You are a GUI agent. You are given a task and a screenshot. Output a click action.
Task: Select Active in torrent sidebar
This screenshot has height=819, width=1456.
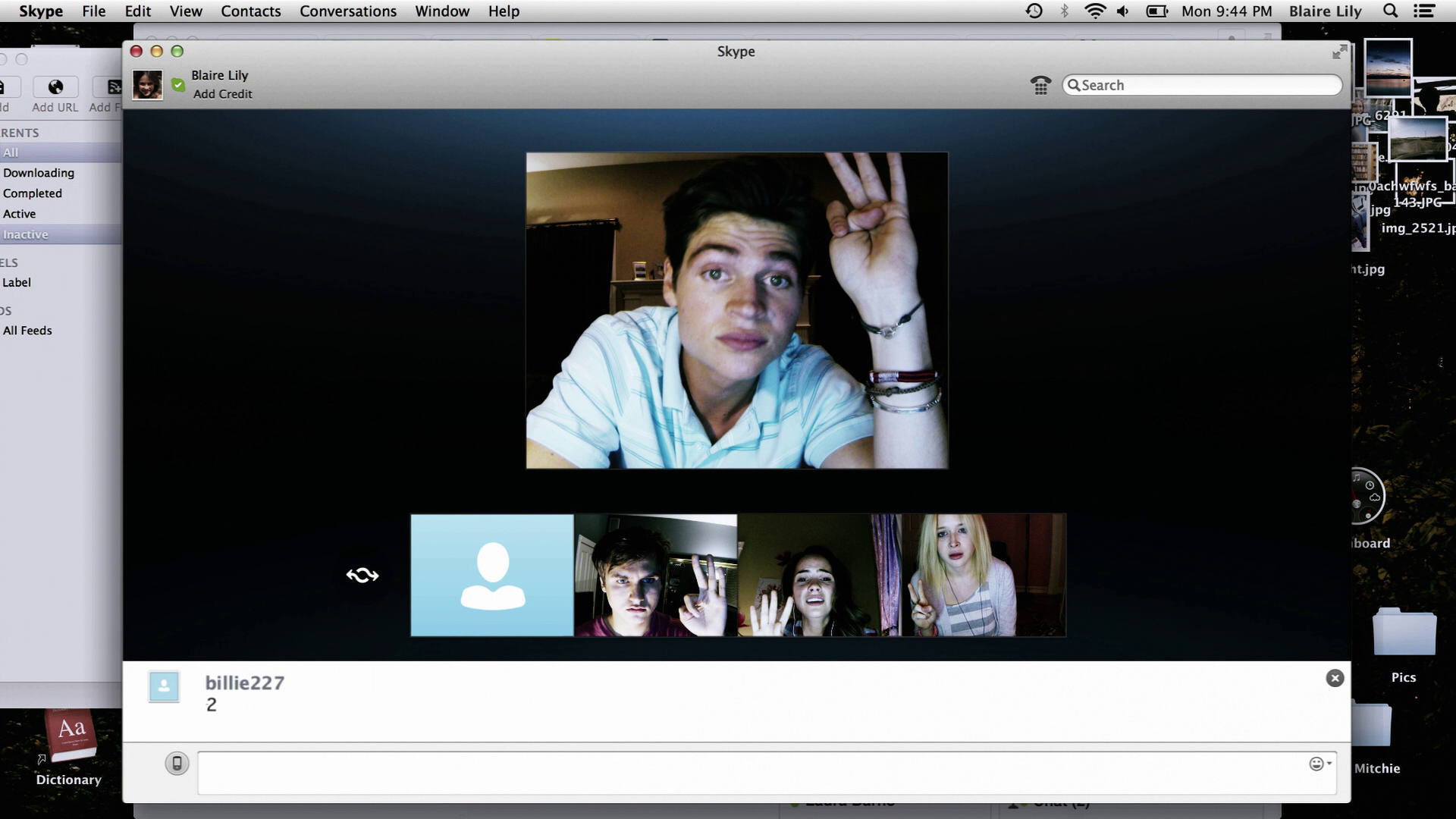pyautogui.click(x=19, y=214)
